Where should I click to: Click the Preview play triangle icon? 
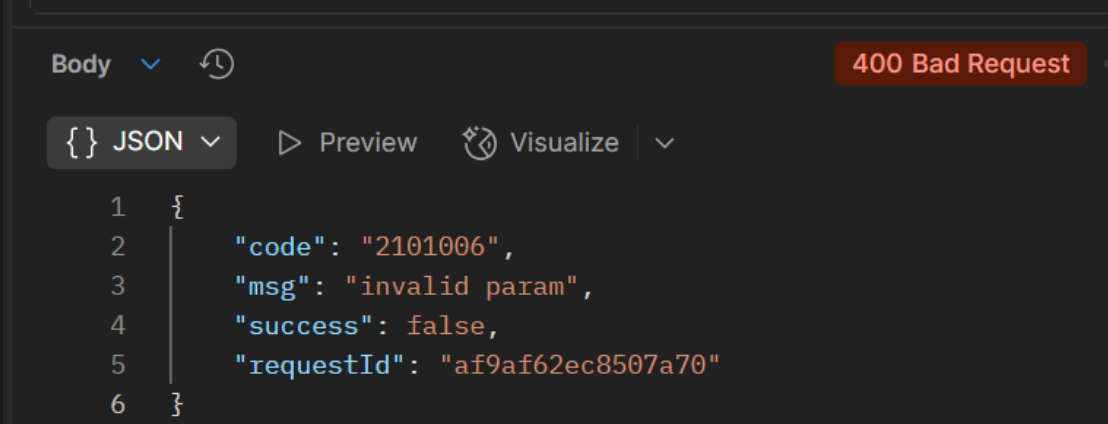[x=290, y=143]
